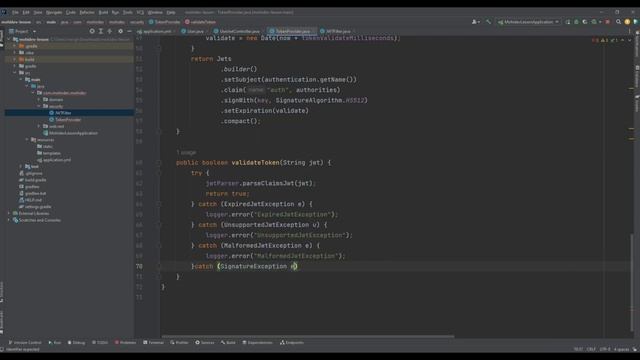The height and width of the screenshot is (360, 640).
Task: Open the Debug tool window
Action: [76, 342]
